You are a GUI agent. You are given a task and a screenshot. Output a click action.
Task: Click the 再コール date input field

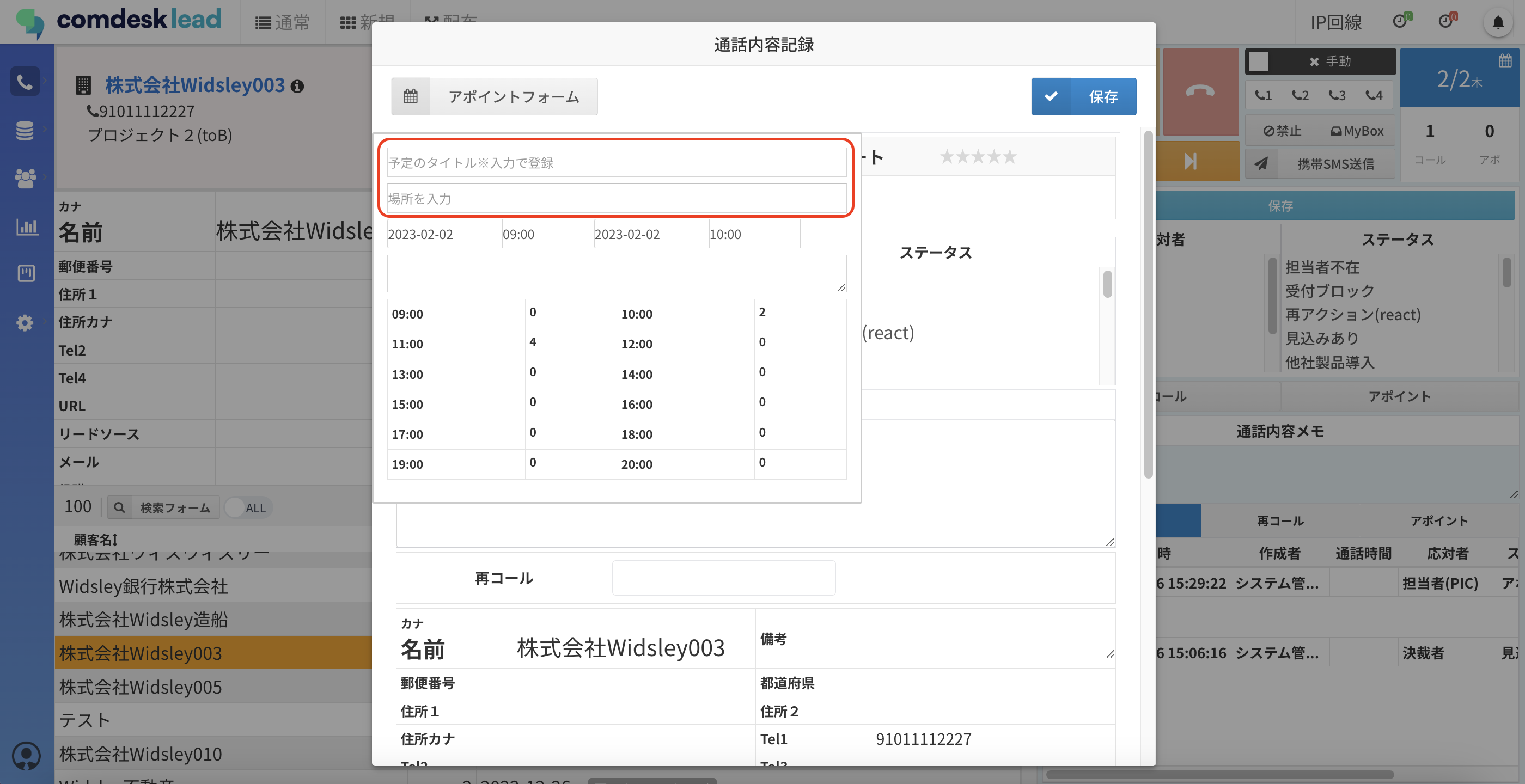pyautogui.click(x=723, y=578)
